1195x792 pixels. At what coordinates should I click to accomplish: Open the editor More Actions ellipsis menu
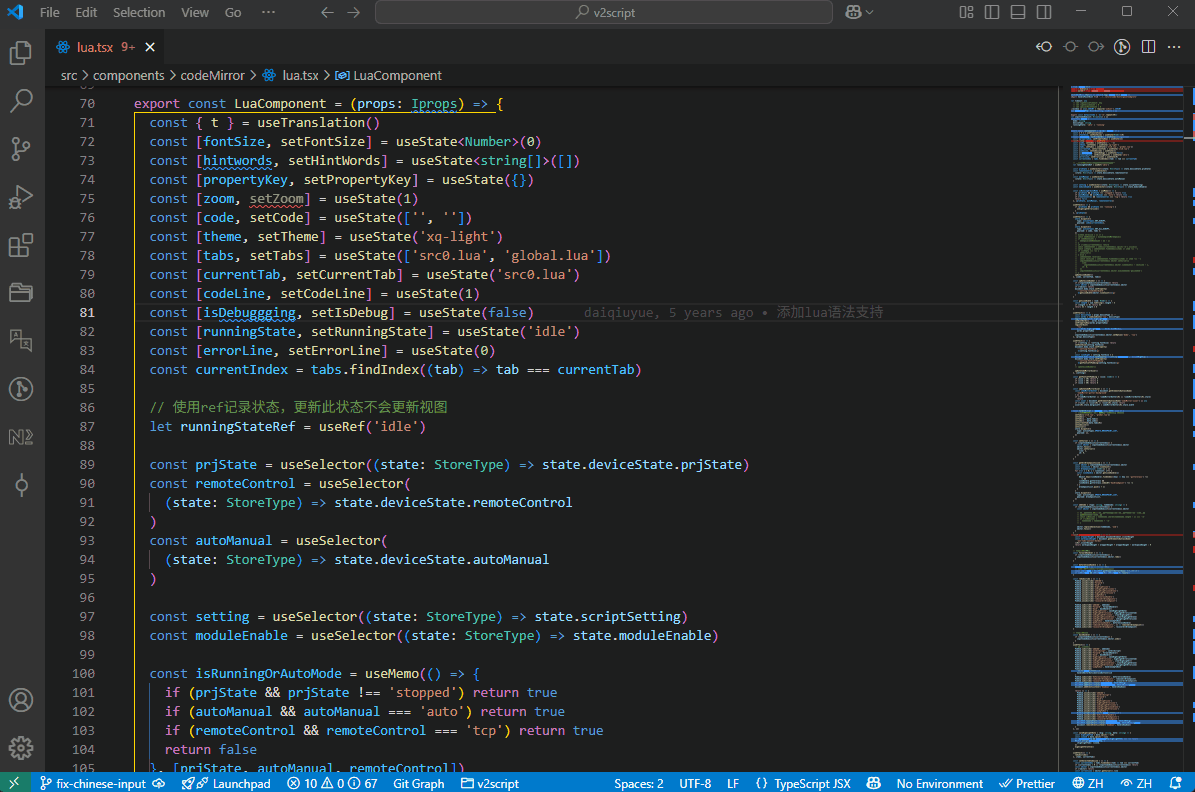[1175, 47]
